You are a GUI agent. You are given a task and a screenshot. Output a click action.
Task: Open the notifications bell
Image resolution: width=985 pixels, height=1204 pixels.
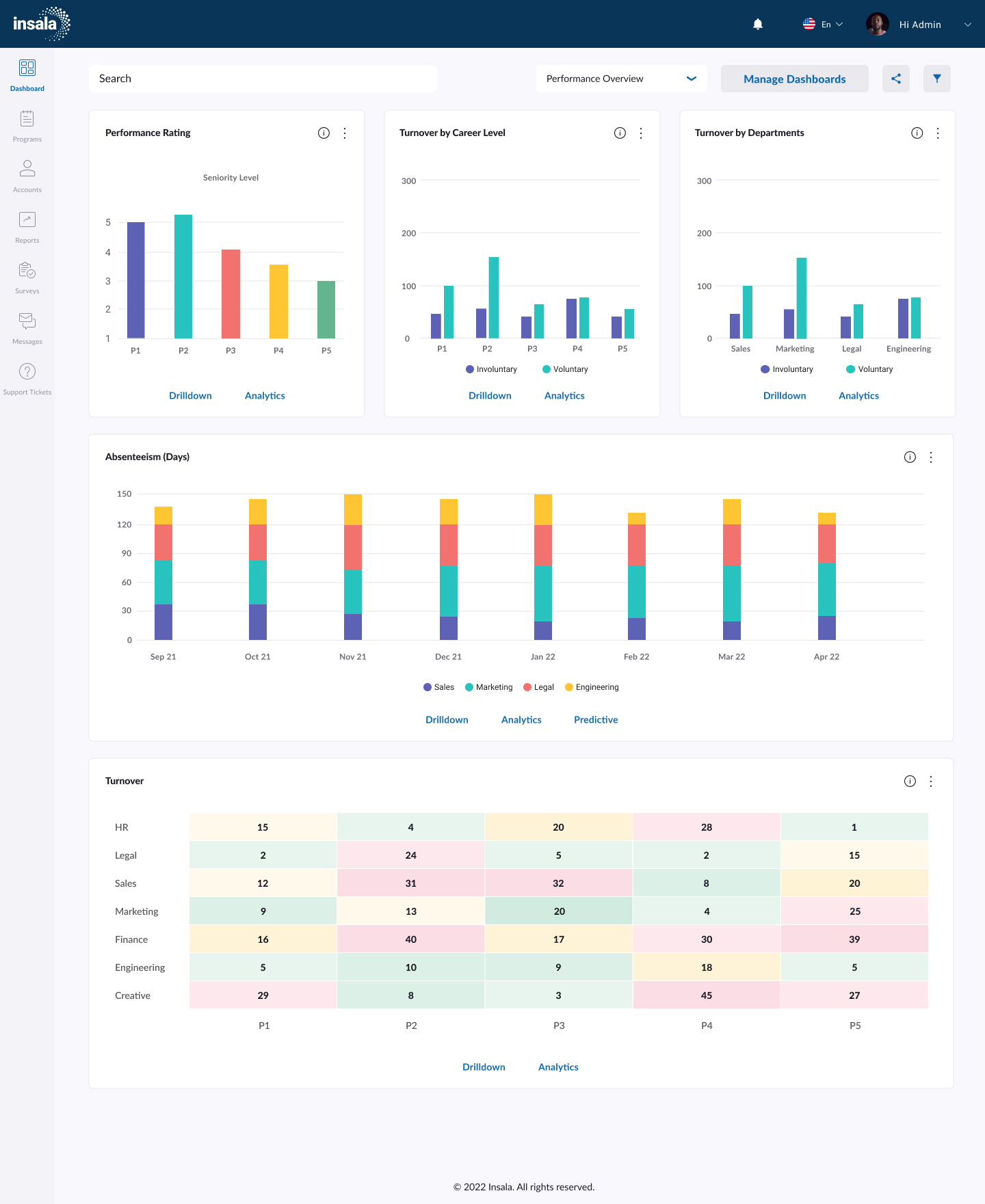point(758,25)
